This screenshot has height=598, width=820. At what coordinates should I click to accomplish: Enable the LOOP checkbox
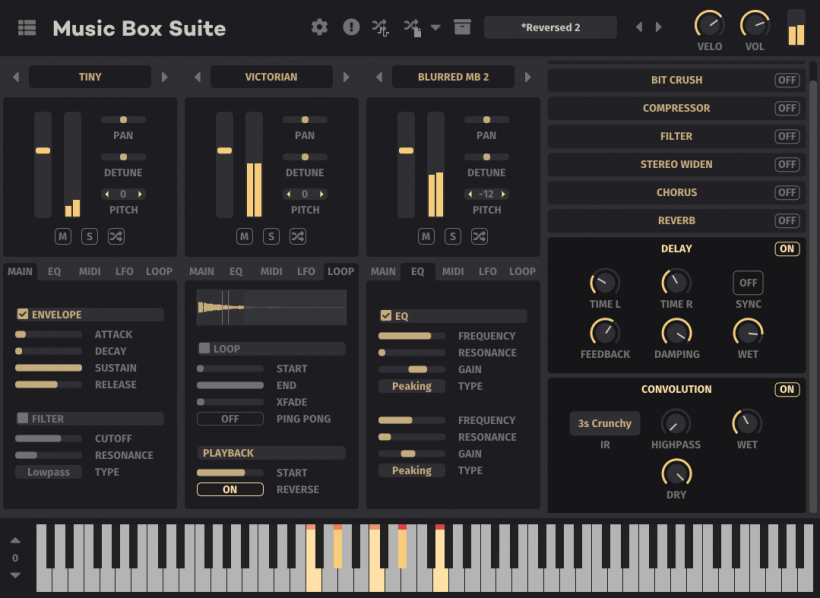click(x=204, y=348)
